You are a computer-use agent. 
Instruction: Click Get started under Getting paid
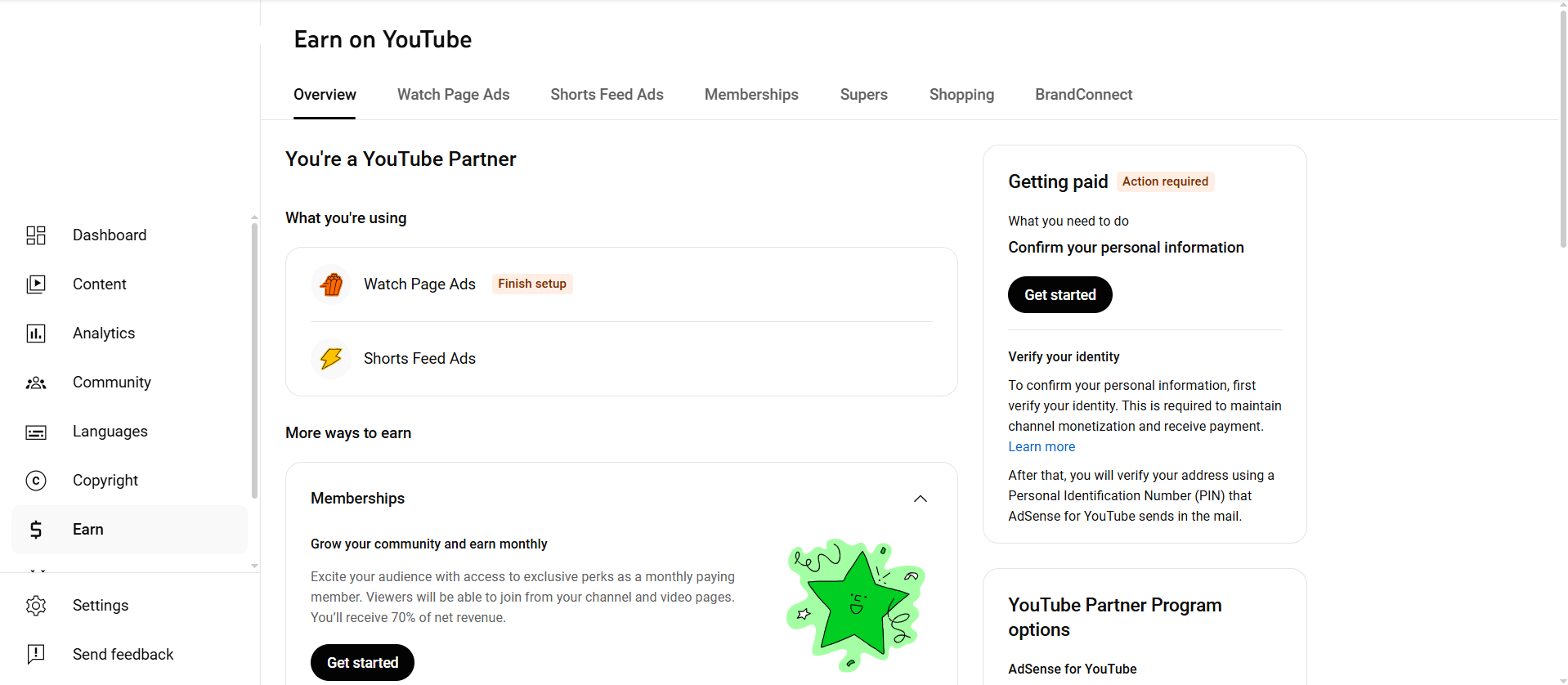[1060, 295]
